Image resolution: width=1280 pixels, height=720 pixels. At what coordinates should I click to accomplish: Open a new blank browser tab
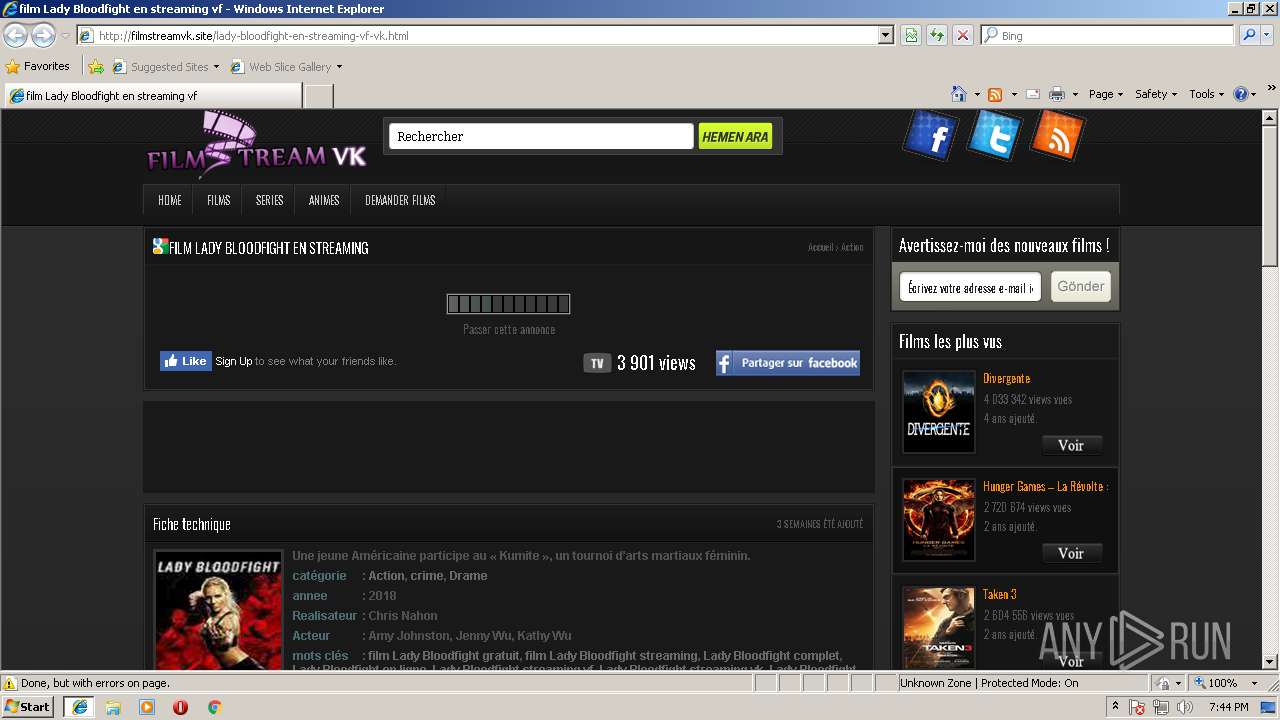[x=318, y=96]
